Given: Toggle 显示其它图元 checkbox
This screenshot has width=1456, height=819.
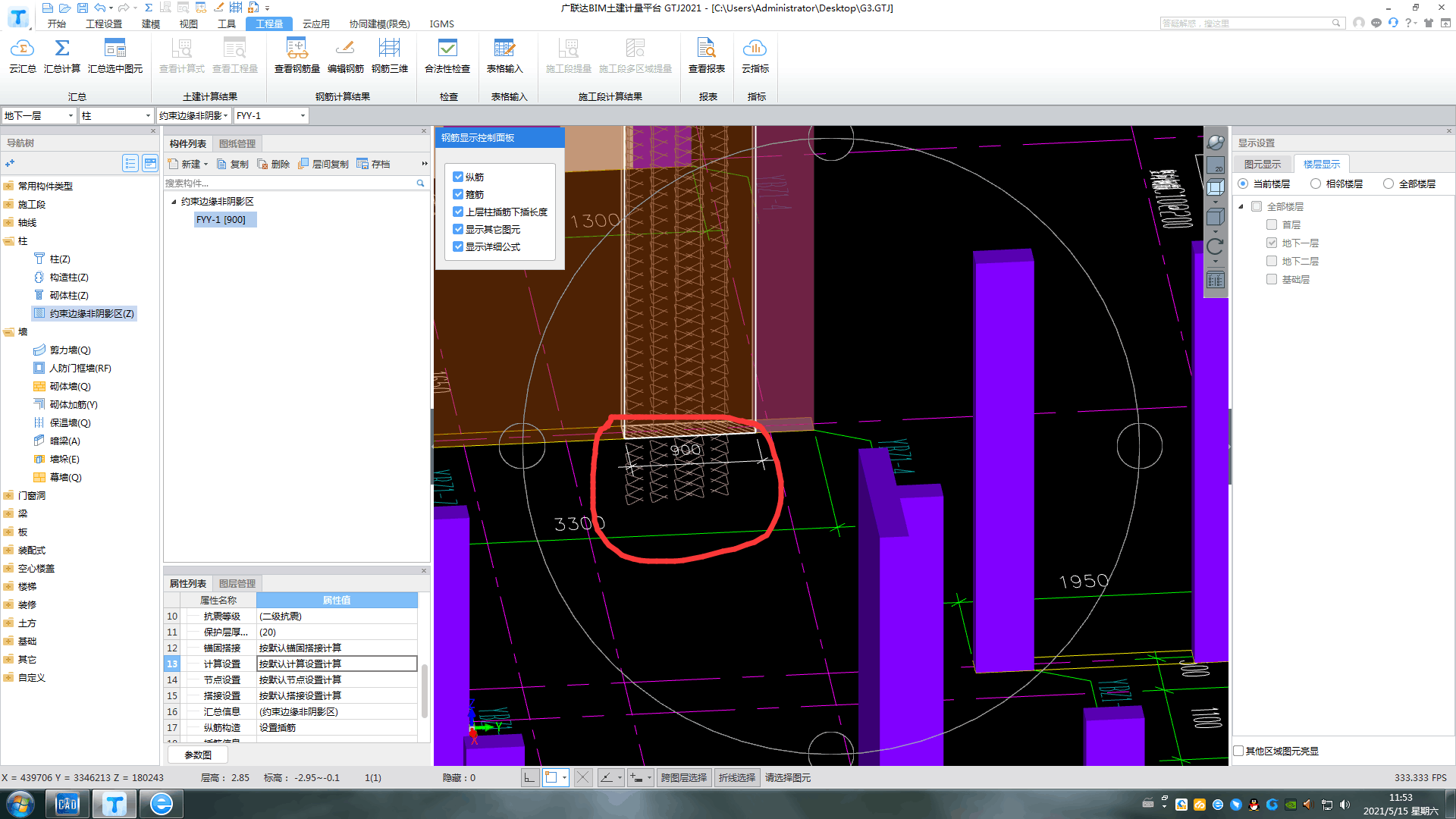Looking at the screenshot, I should 458,229.
